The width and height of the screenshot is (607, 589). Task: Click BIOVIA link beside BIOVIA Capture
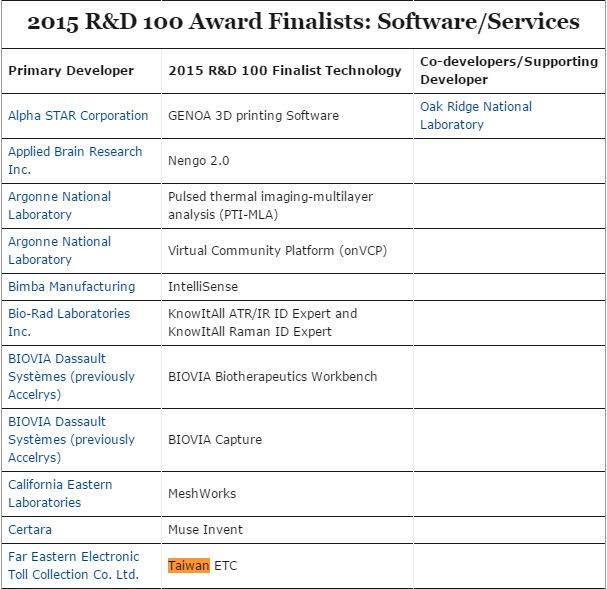[x=71, y=439]
